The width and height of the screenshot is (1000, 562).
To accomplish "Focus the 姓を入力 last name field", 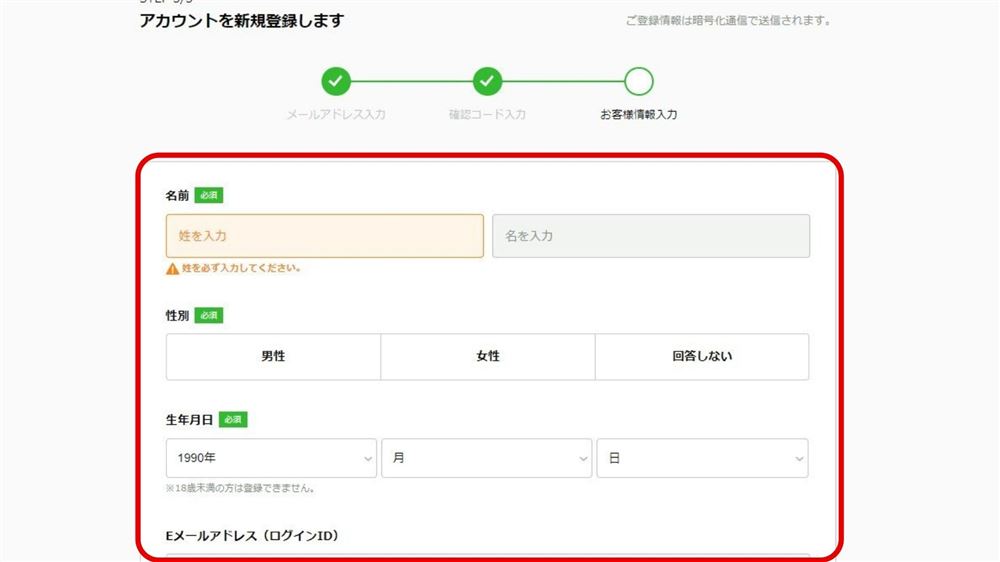I will [x=325, y=236].
